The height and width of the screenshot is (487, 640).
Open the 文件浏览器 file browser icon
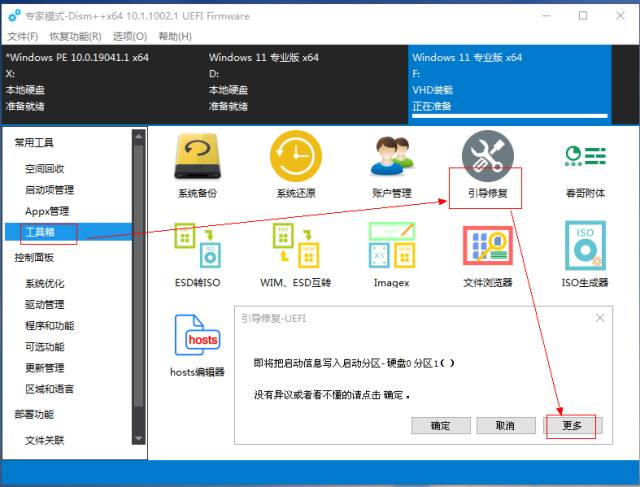pyautogui.click(x=488, y=245)
